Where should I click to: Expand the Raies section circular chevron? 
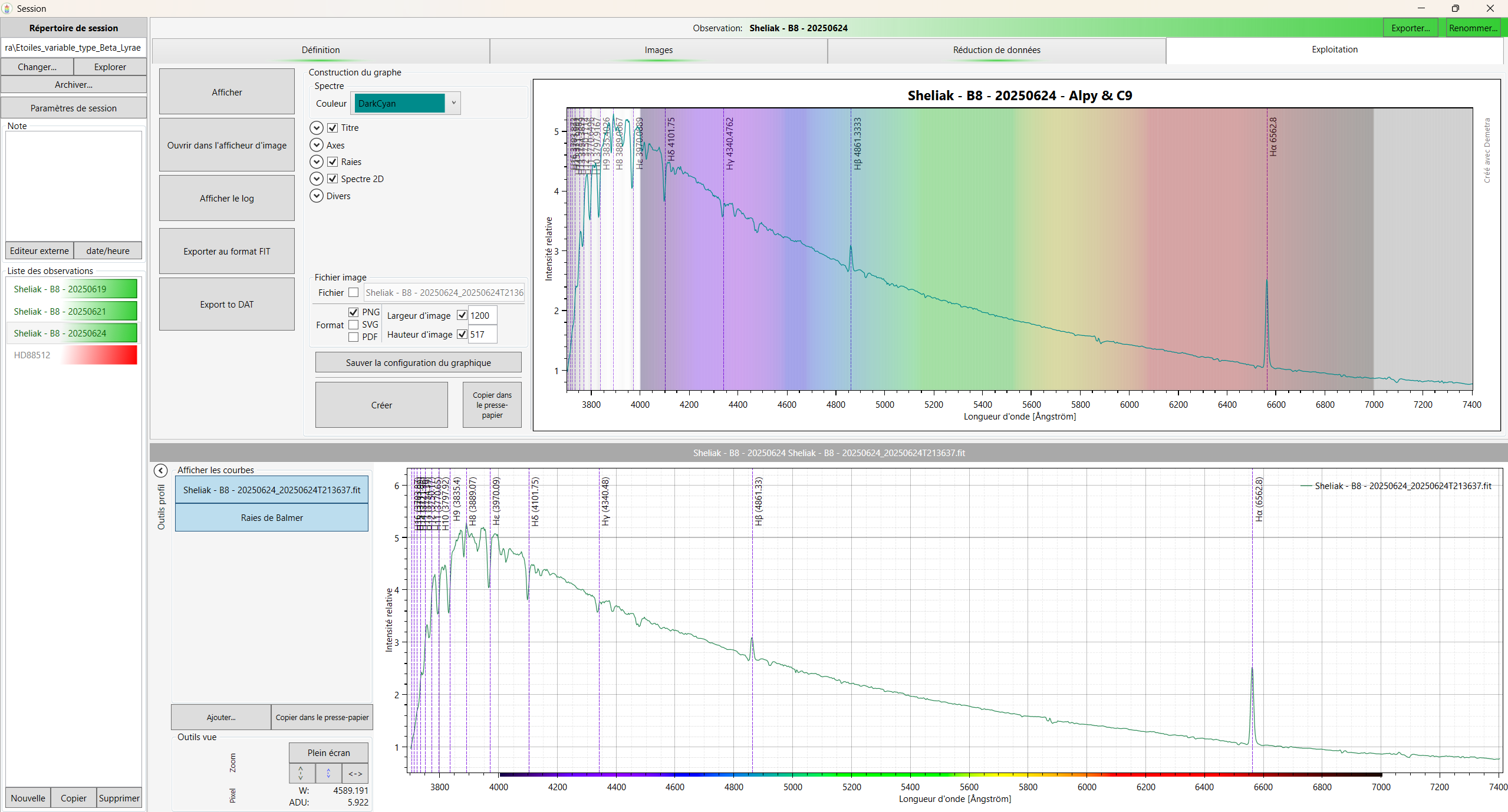click(317, 162)
